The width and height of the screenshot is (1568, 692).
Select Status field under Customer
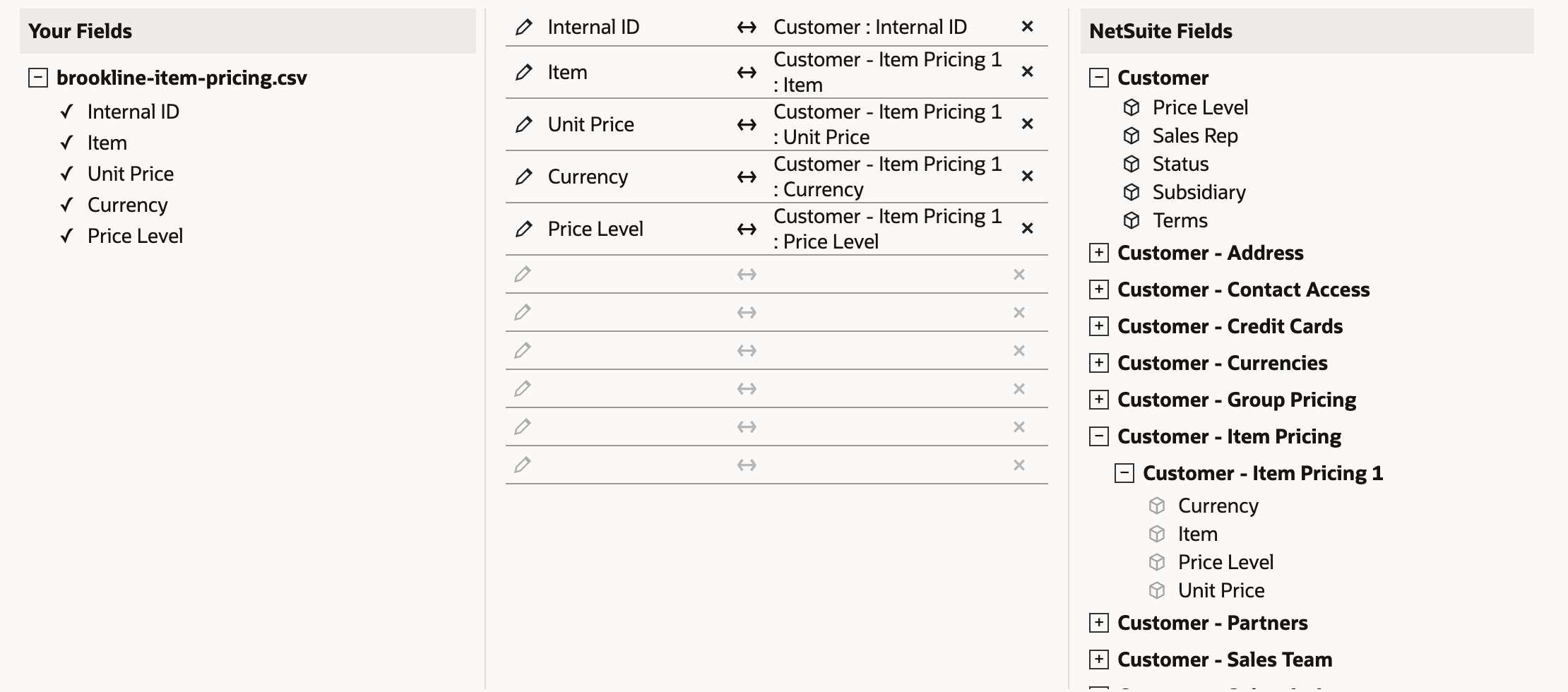coord(1180,164)
